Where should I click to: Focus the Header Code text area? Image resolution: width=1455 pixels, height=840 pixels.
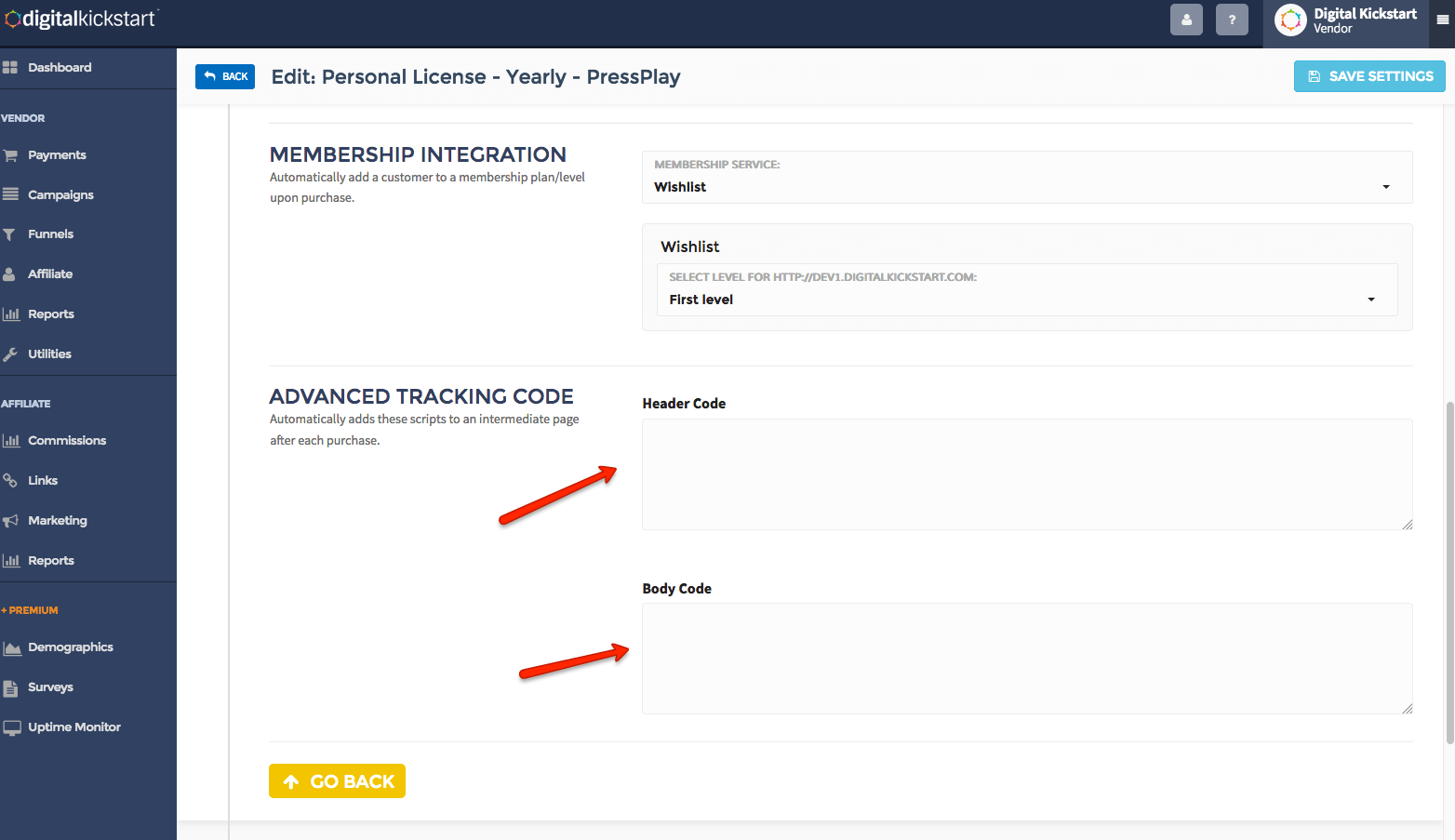tap(1027, 474)
